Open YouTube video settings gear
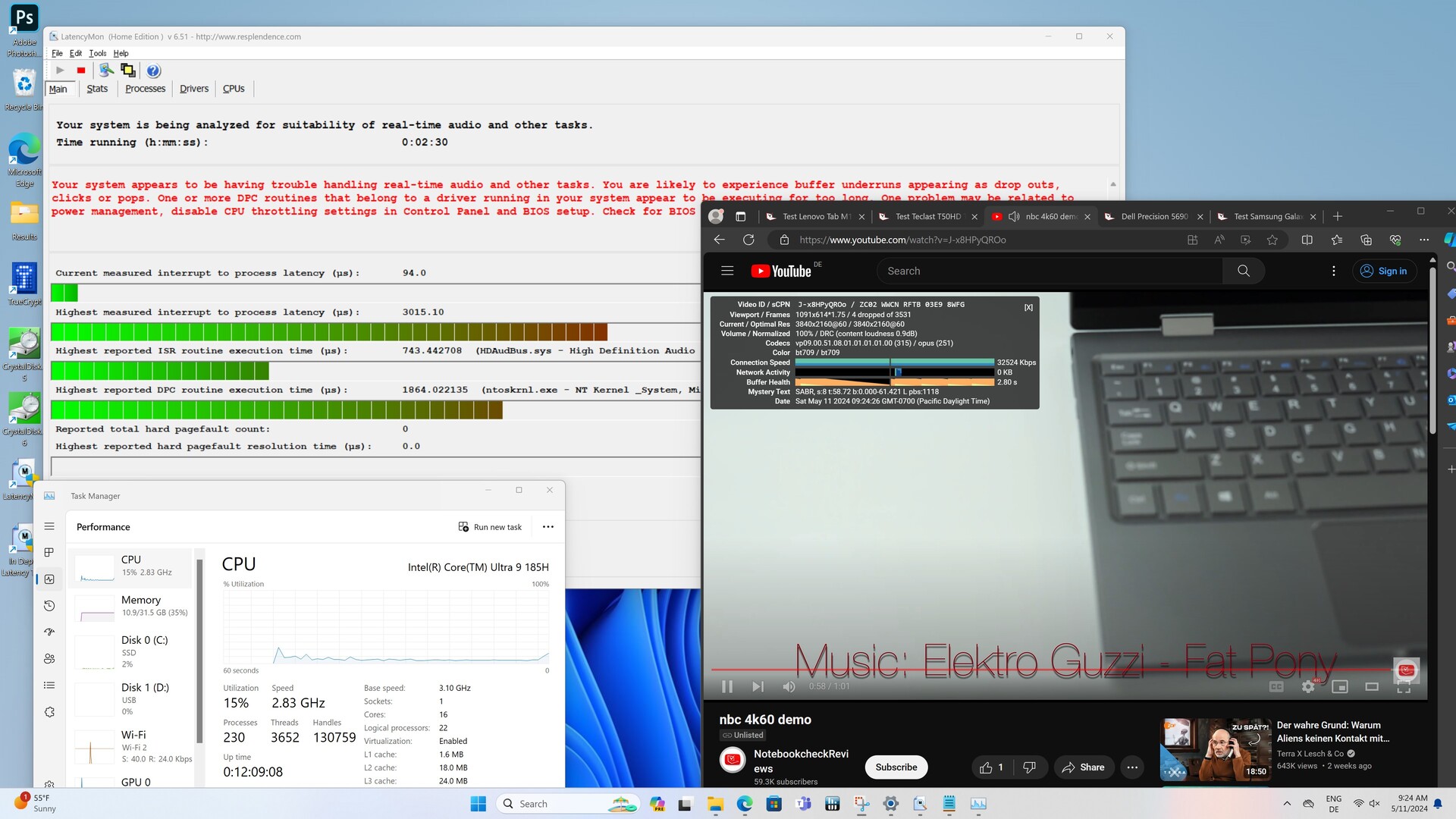 point(1308,686)
